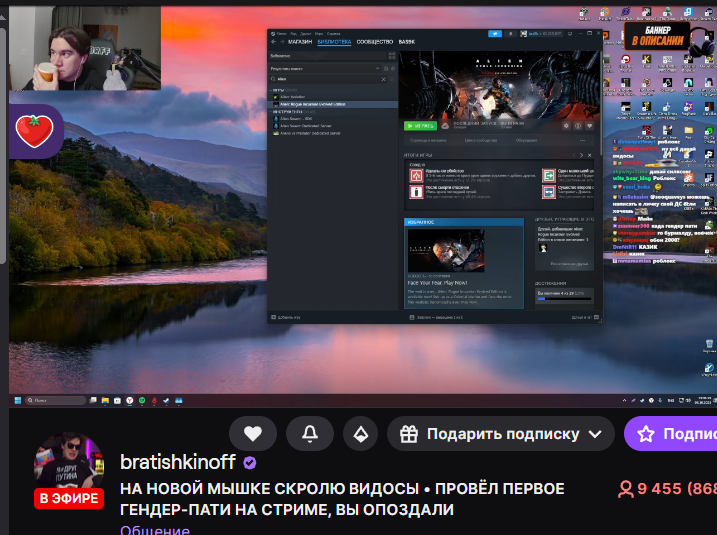Open bratishkinoff channel avatar
The width and height of the screenshot is (717, 535).
69,466
